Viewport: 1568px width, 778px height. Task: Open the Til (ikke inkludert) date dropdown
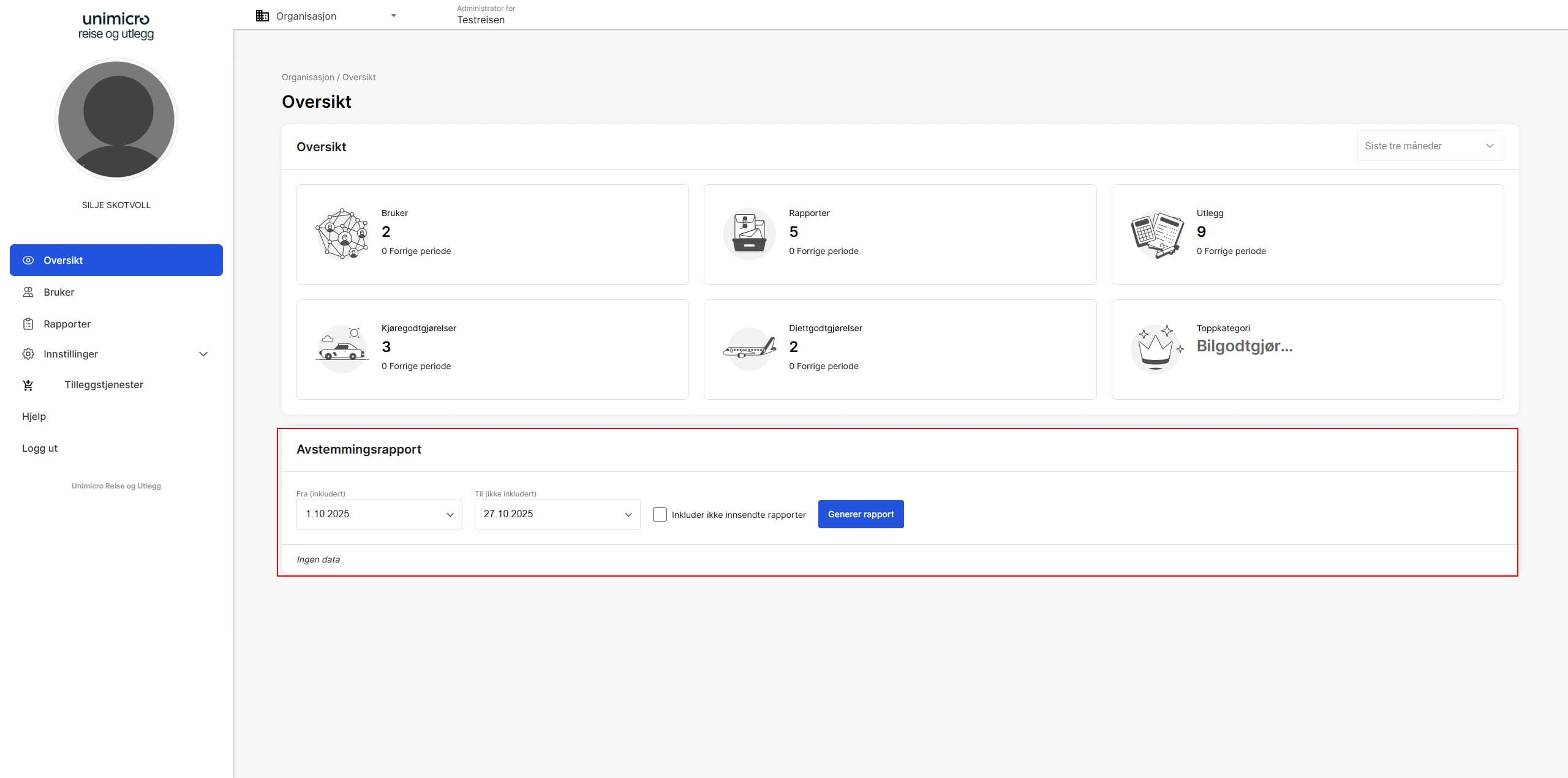[557, 514]
